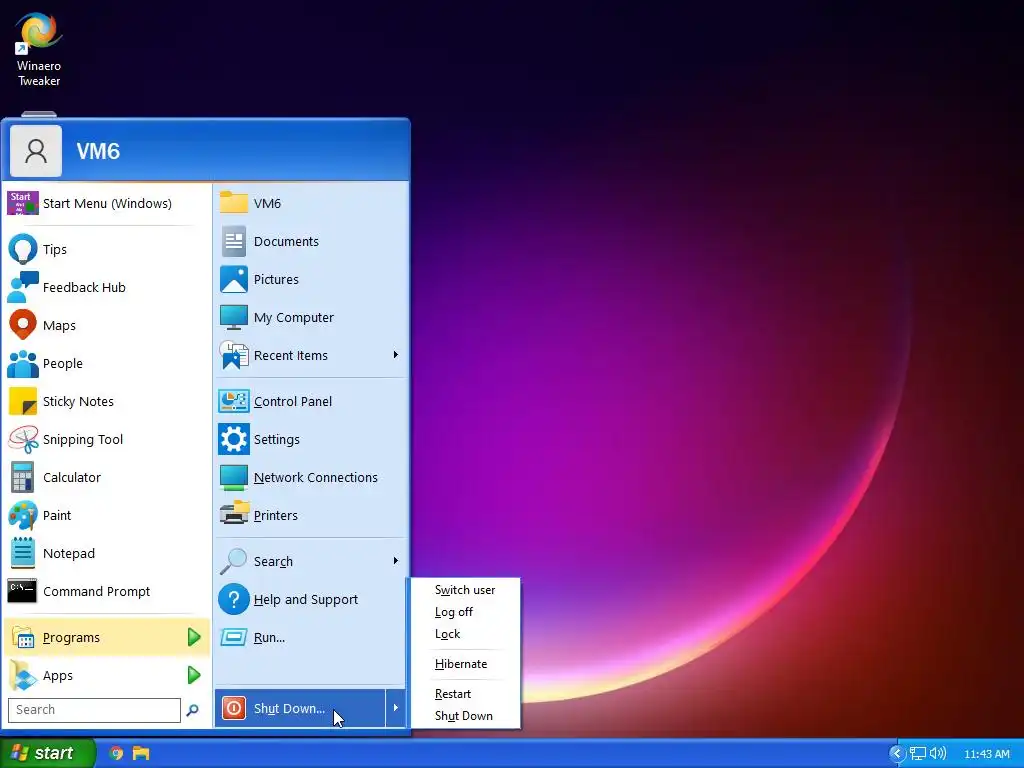Open Feedback Hub icon
1024x768 pixels.
[x=23, y=287]
